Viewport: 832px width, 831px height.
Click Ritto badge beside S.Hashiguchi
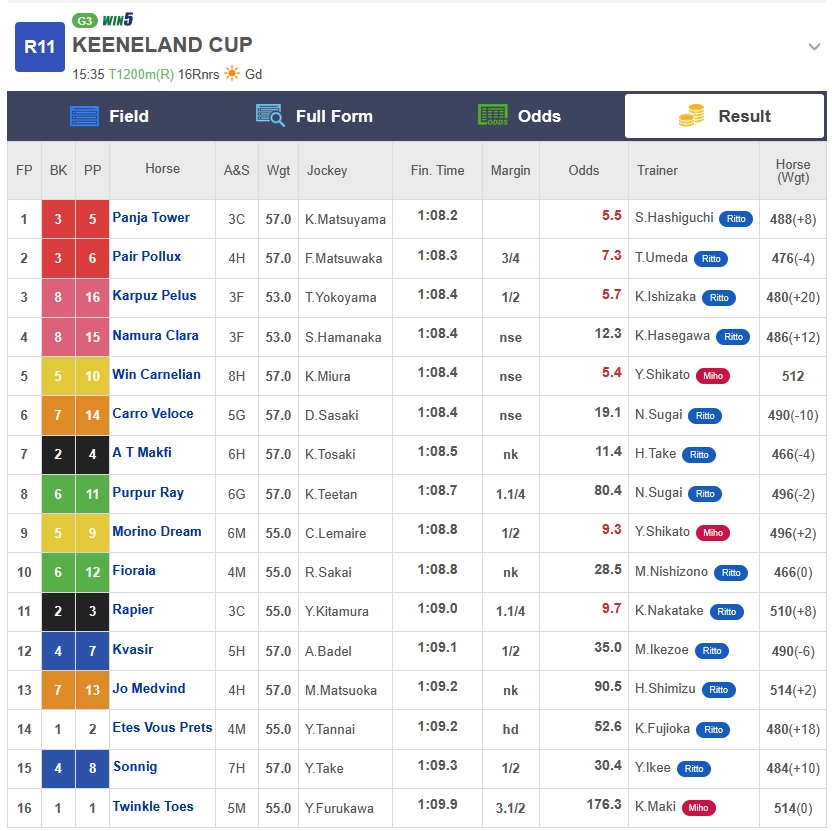(735, 219)
